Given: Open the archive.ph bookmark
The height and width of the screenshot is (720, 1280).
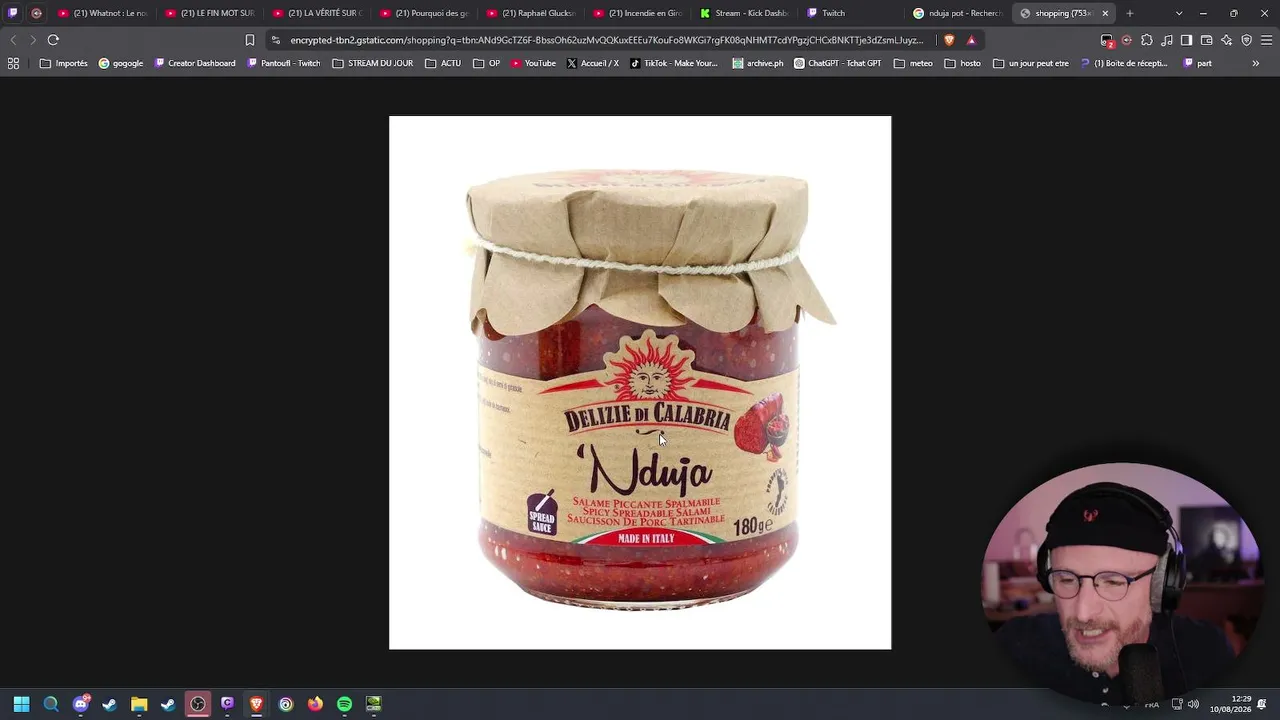Looking at the screenshot, I should pyautogui.click(x=758, y=63).
